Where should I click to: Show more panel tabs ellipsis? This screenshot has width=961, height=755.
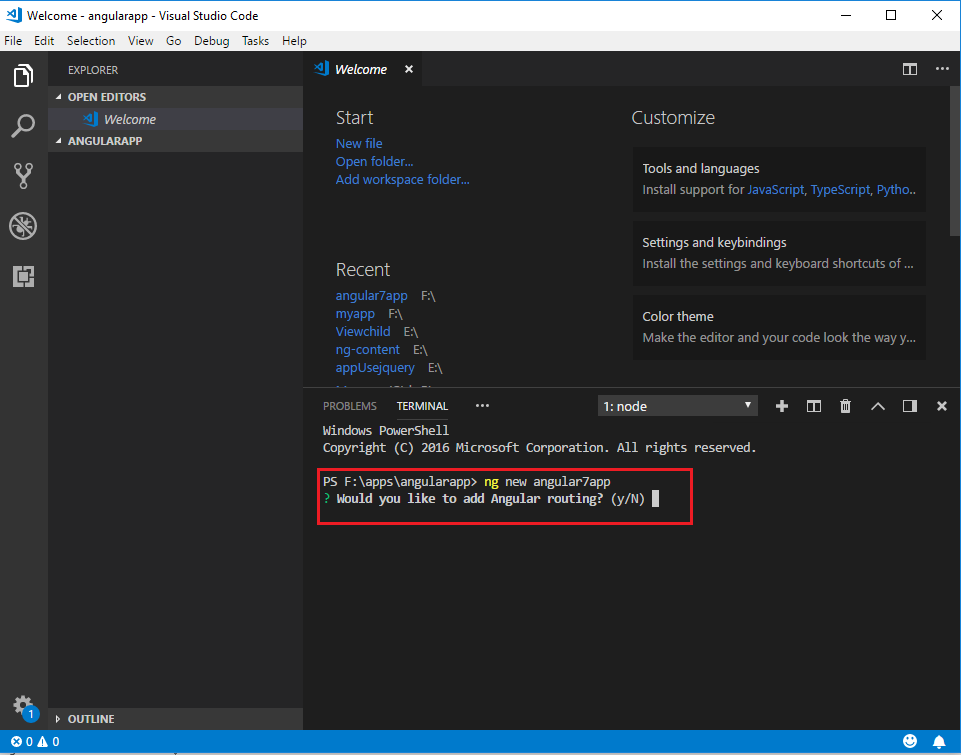(482, 406)
